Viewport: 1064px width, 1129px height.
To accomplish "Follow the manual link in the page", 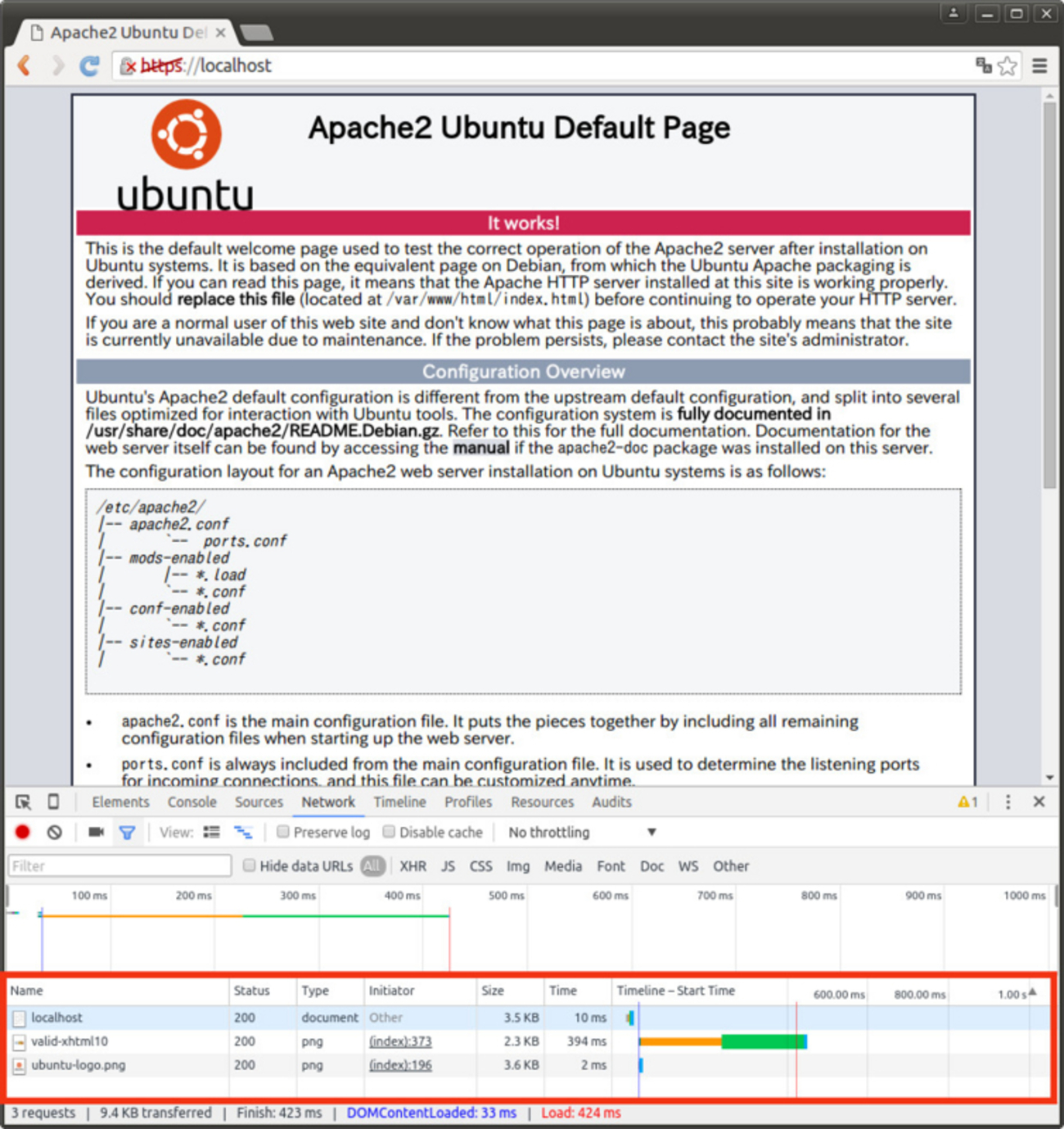I will [481, 448].
